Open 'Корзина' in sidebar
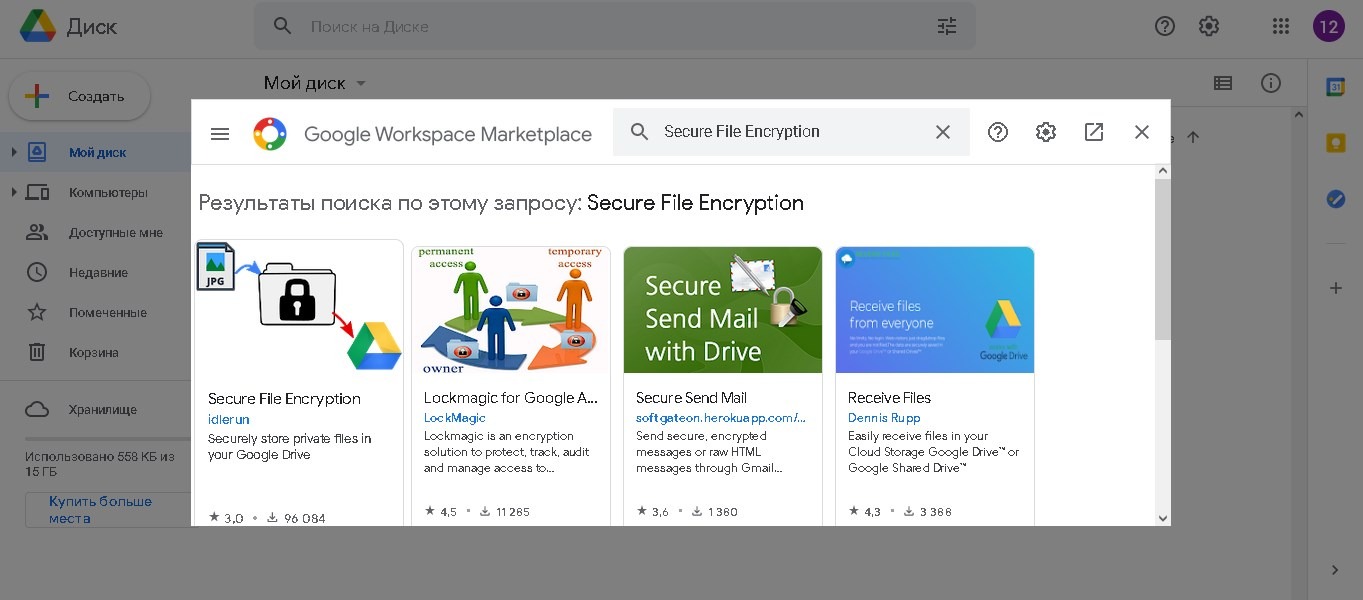 point(93,353)
